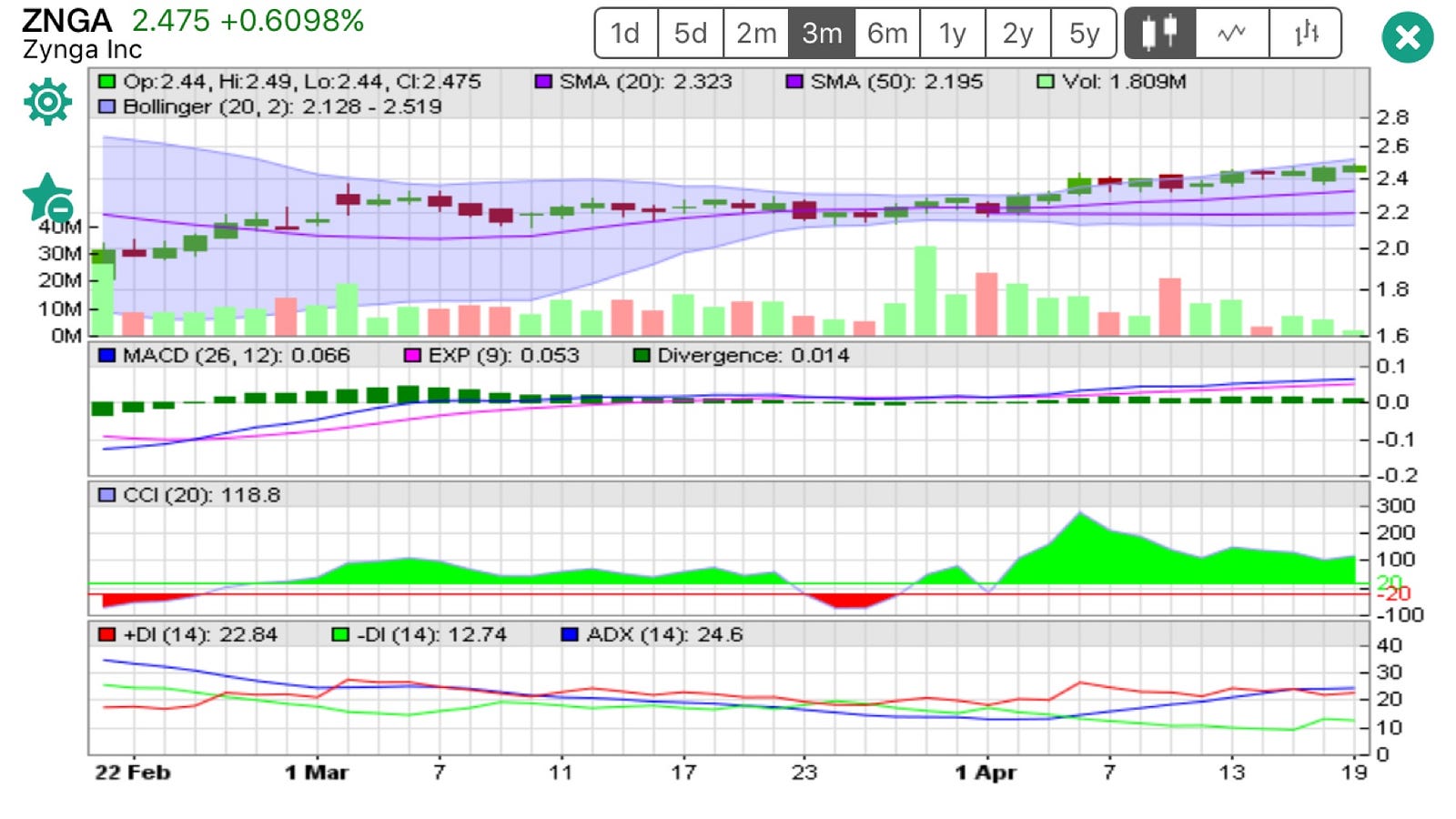Remove ZNGA from favorites star icon
1456x819 pixels.
pos(47,197)
